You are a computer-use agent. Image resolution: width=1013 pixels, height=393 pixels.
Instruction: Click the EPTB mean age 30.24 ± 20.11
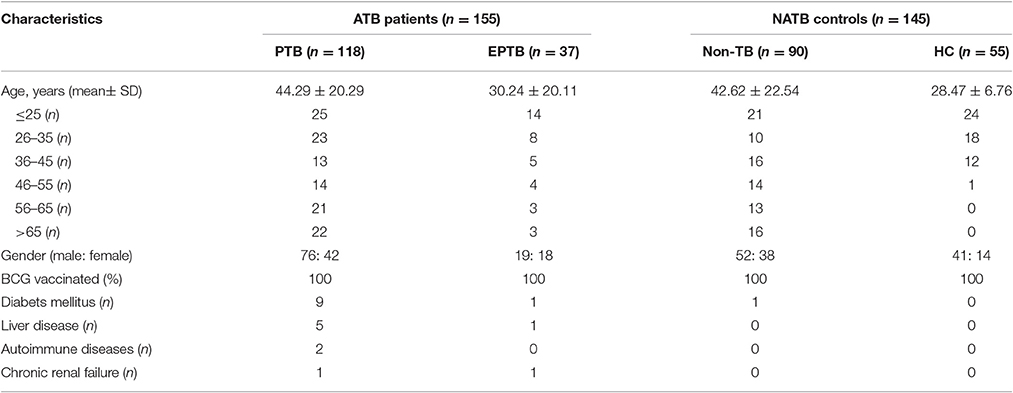coord(534,92)
